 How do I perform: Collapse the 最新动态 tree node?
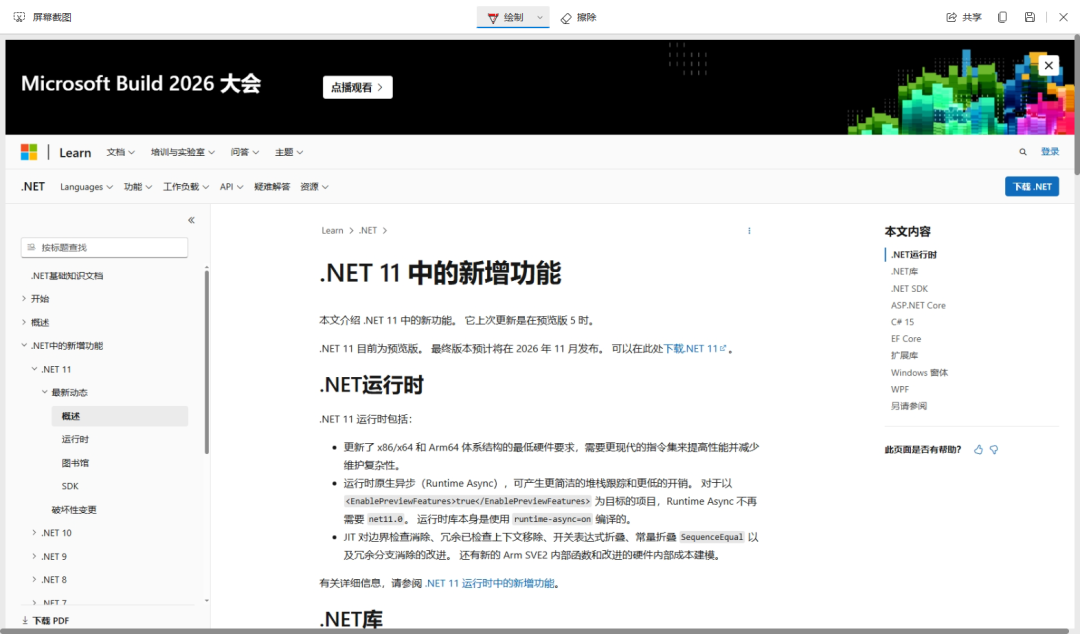click(x=45, y=392)
